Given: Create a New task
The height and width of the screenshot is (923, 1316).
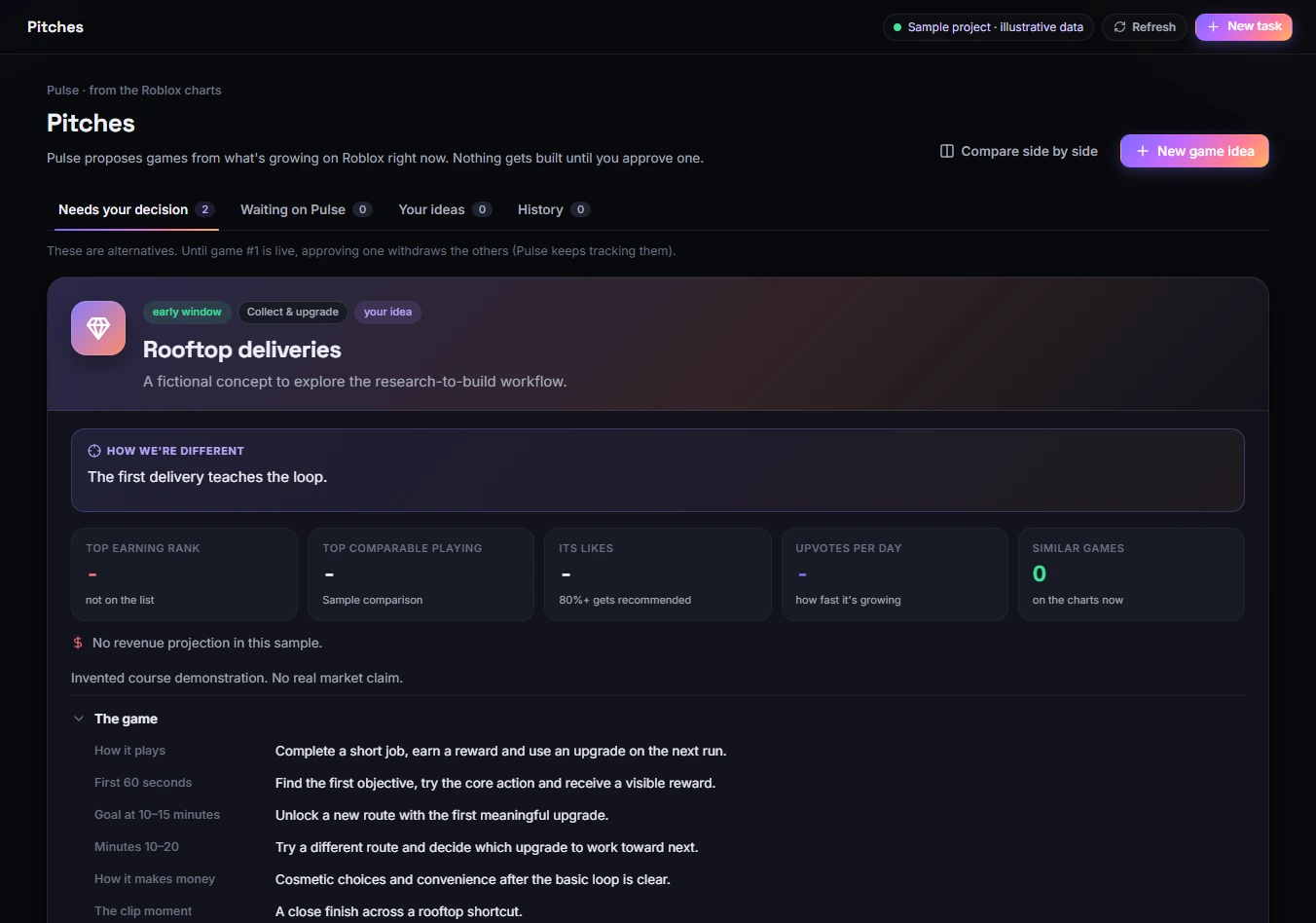Looking at the screenshot, I should tap(1244, 27).
